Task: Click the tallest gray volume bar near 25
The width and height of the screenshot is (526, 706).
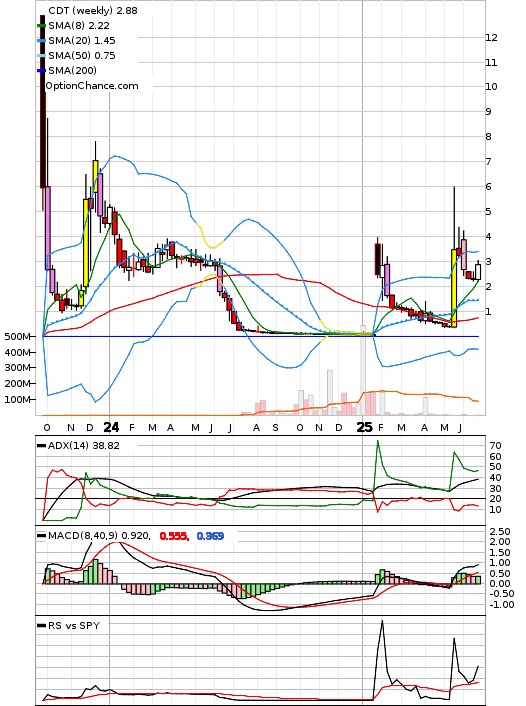Action: 363,370
